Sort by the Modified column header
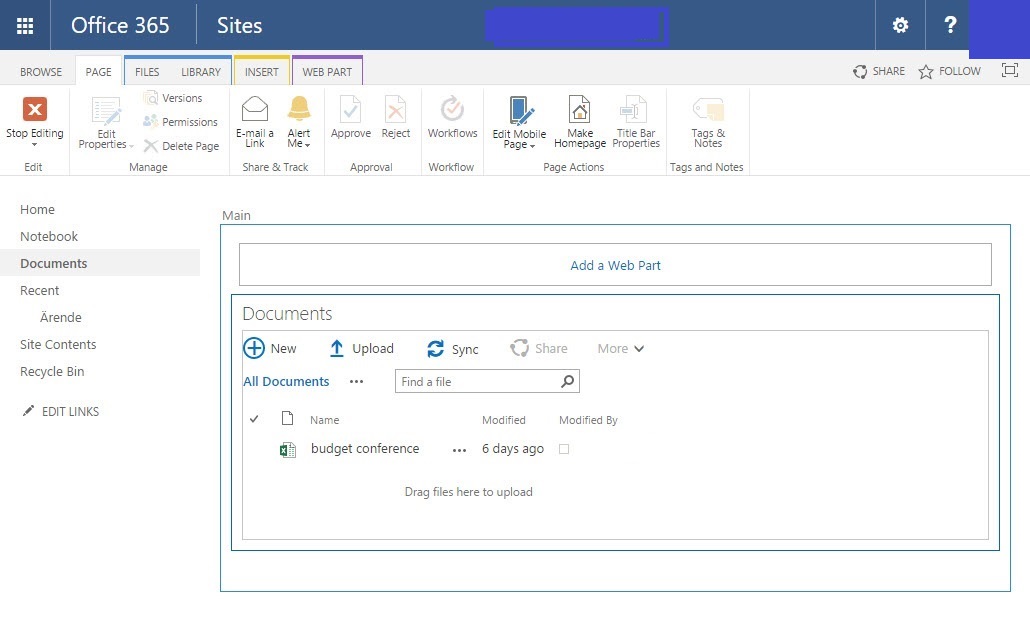This screenshot has width=1030, height=620. click(x=504, y=420)
